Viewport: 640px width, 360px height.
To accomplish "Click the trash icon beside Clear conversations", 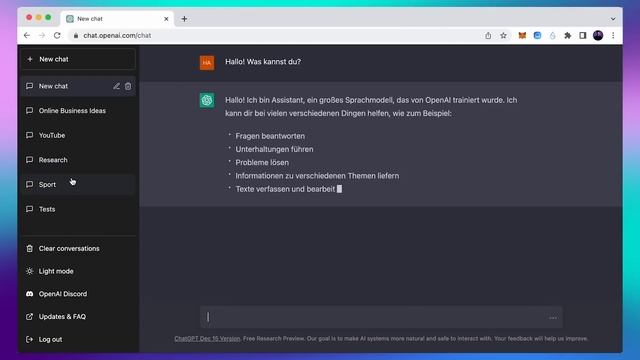I will pyautogui.click(x=29, y=249).
